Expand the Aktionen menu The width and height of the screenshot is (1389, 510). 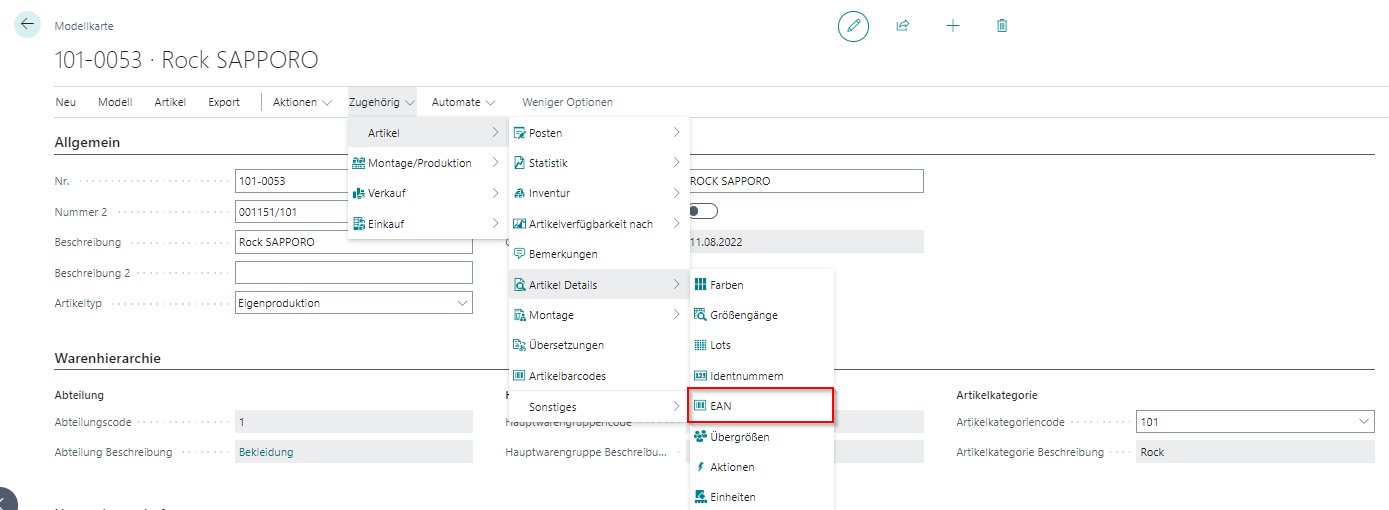pyautogui.click(x=303, y=102)
